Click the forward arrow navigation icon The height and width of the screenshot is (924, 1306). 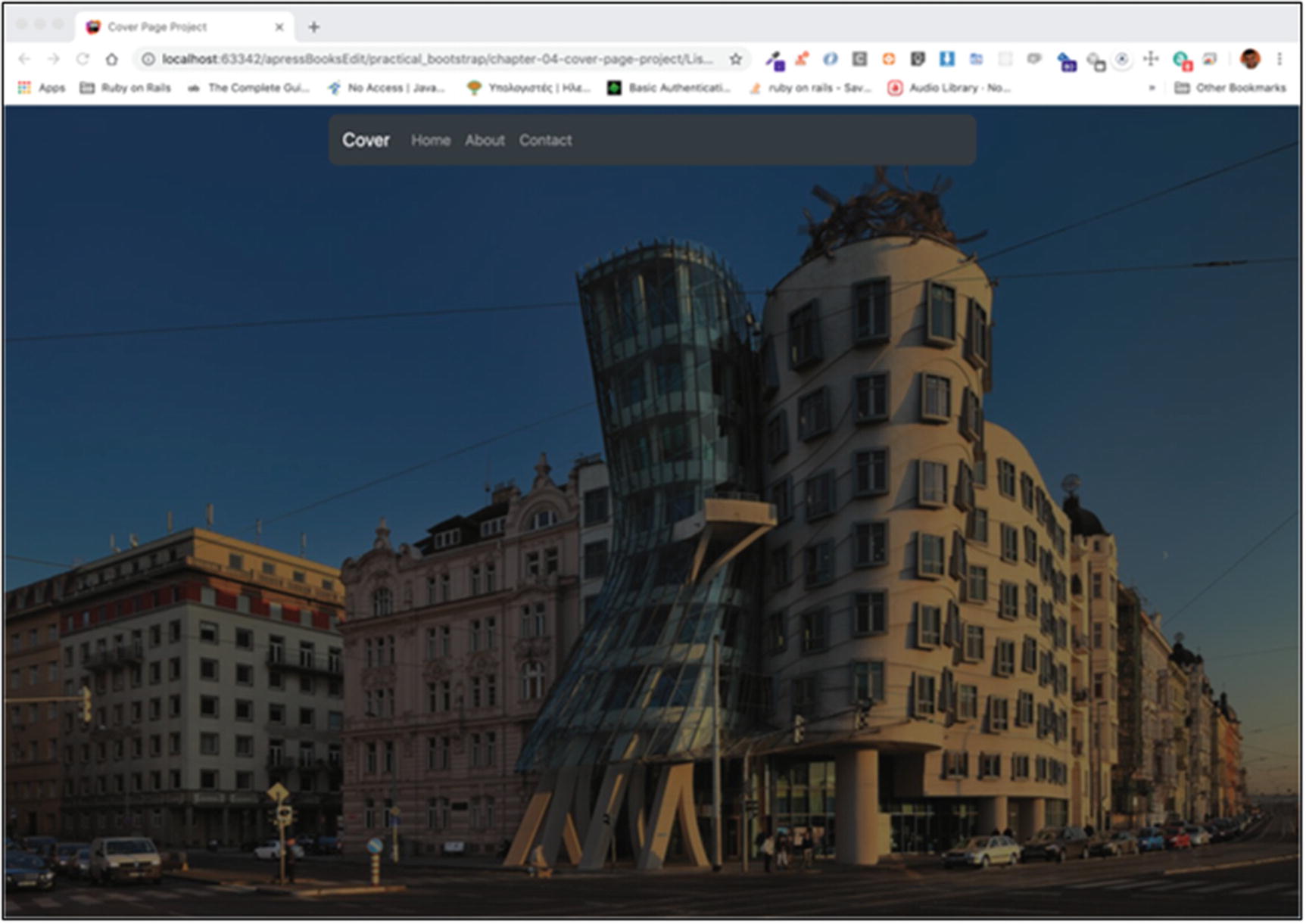pos(53,59)
